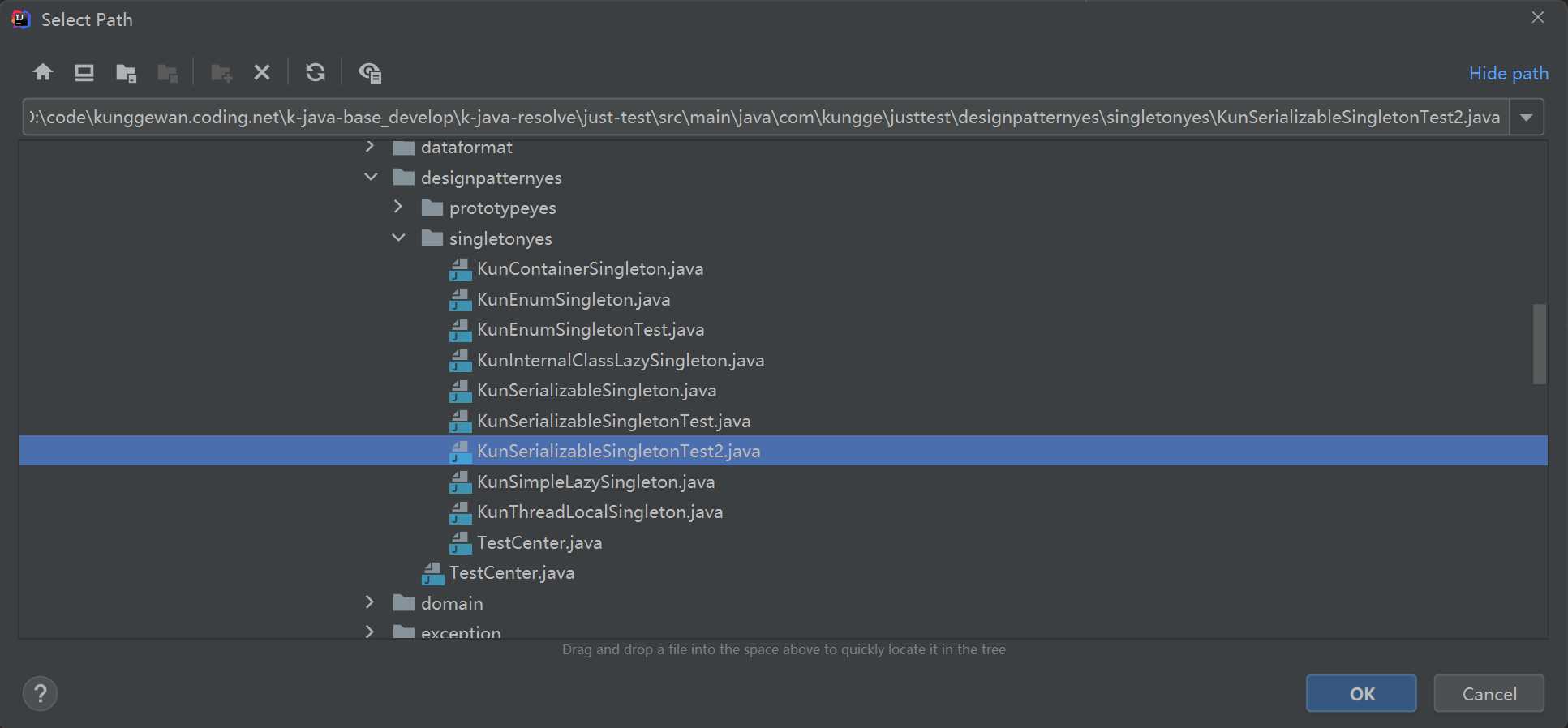Screen dimensions: 1568x728
Task: Go to the Project directory
Action: tap(126, 73)
